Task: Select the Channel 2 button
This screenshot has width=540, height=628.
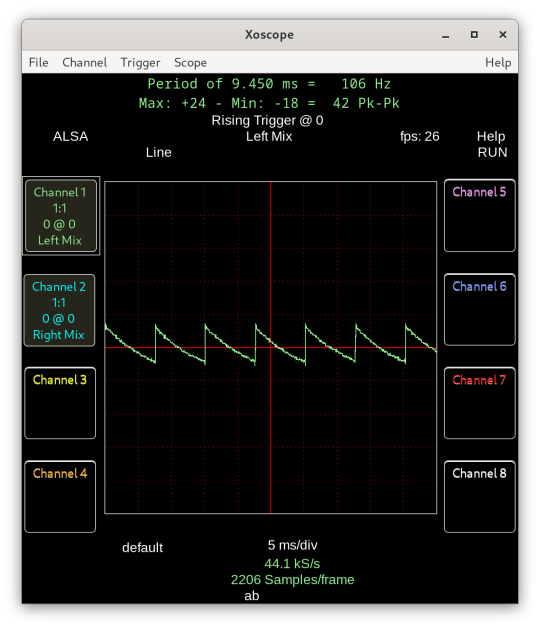Action: (x=59, y=310)
